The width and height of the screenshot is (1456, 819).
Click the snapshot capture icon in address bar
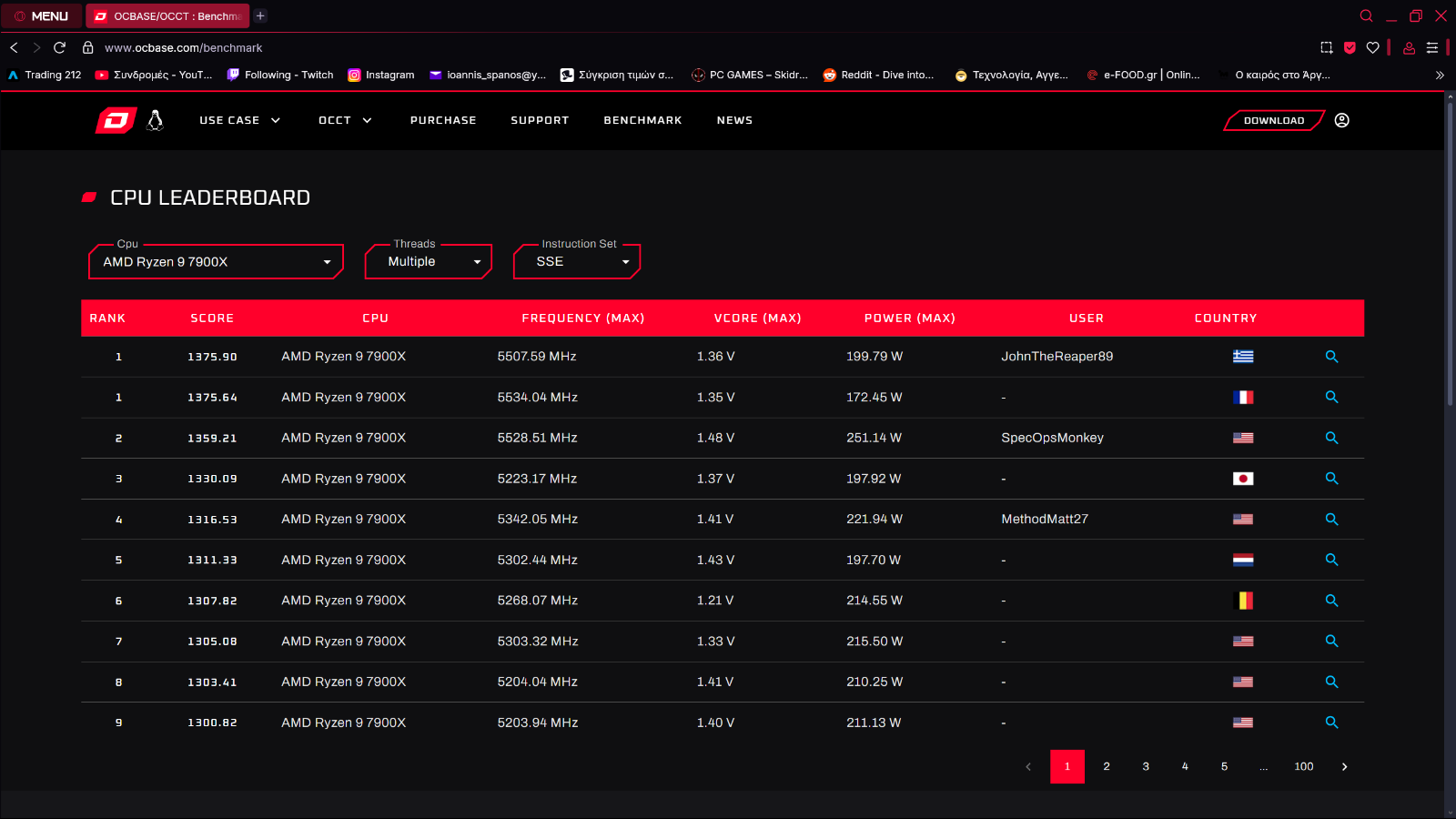tap(1326, 47)
